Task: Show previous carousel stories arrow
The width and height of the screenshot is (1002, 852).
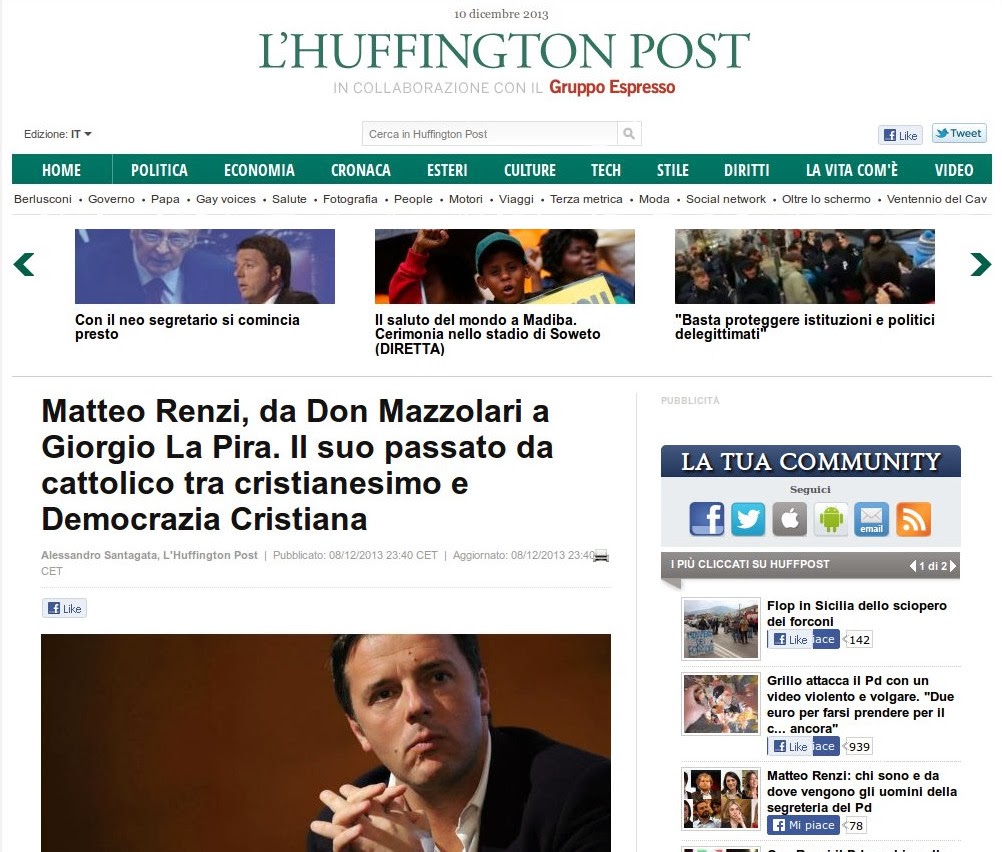Action: pyautogui.click(x=24, y=264)
